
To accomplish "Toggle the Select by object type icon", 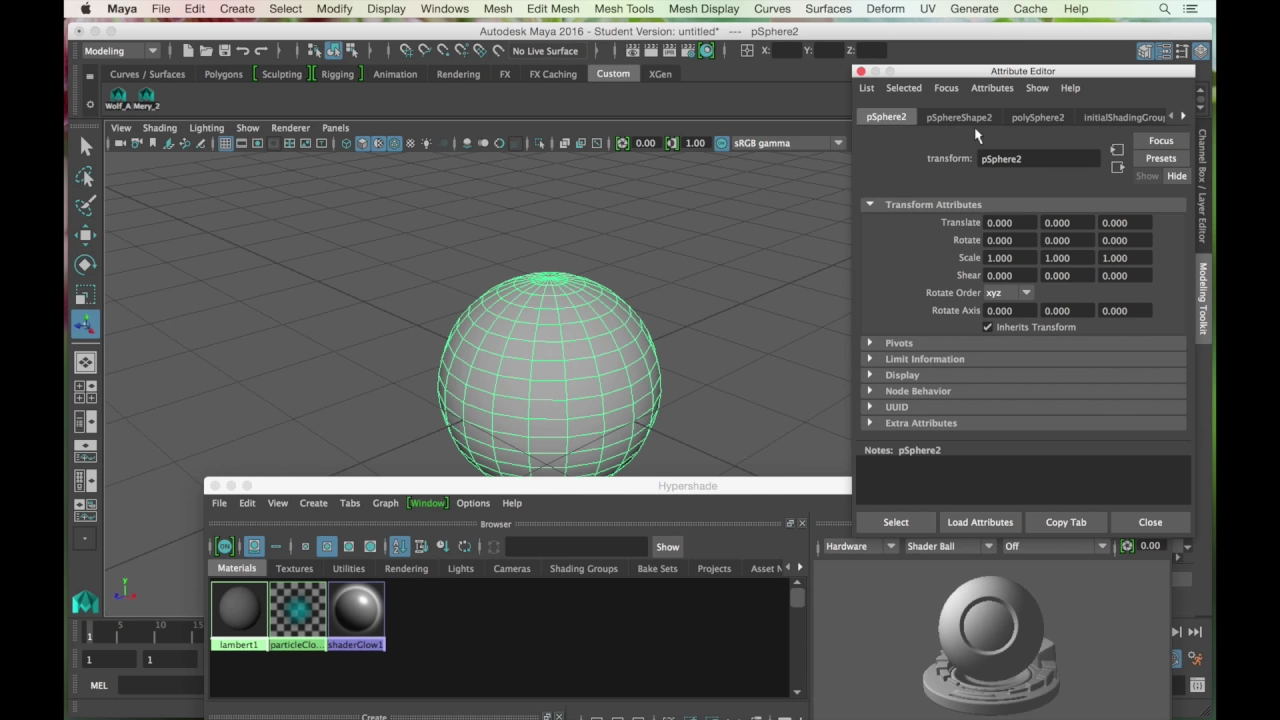I will click(333, 51).
